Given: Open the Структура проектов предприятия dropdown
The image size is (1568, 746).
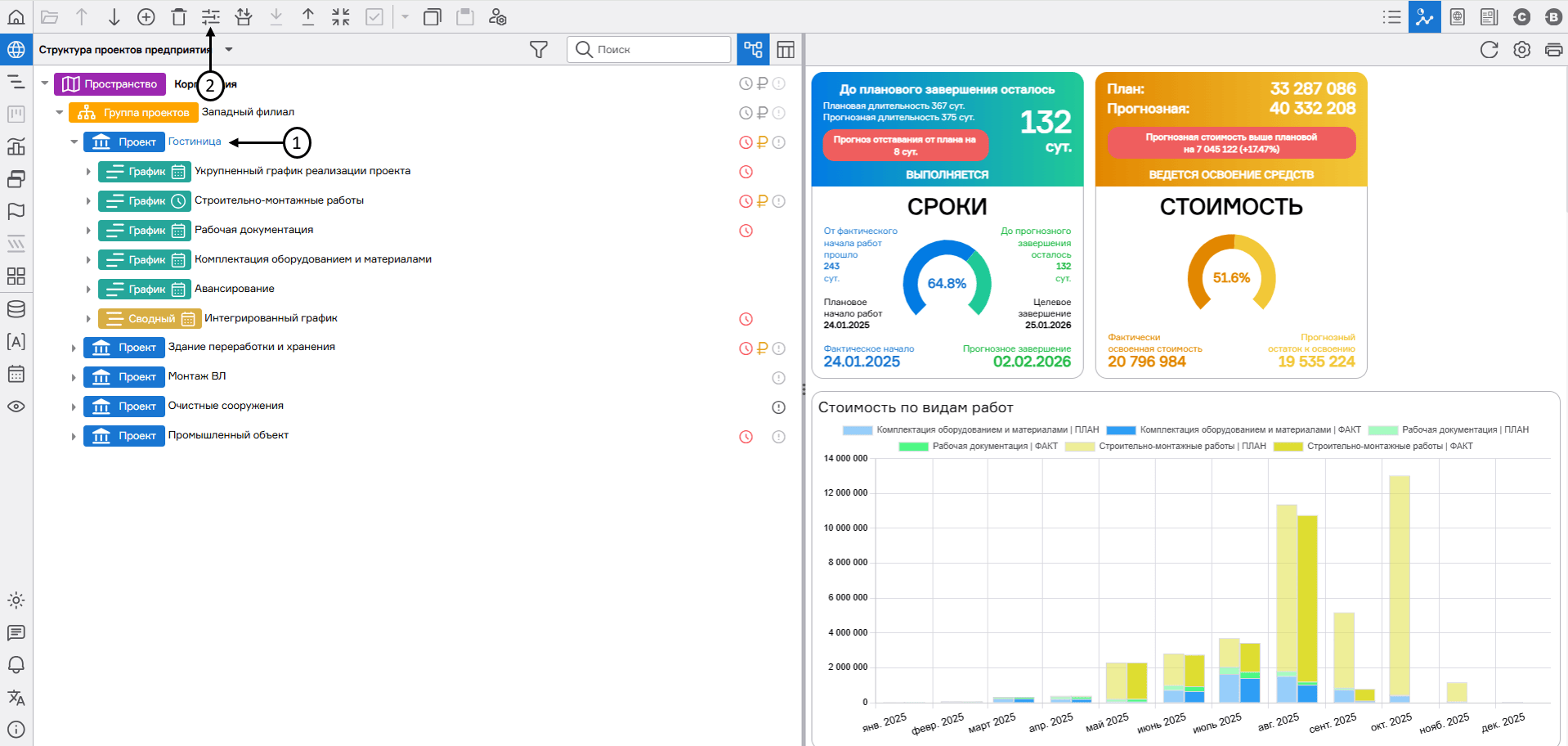Looking at the screenshot, I should coord(229,49).
